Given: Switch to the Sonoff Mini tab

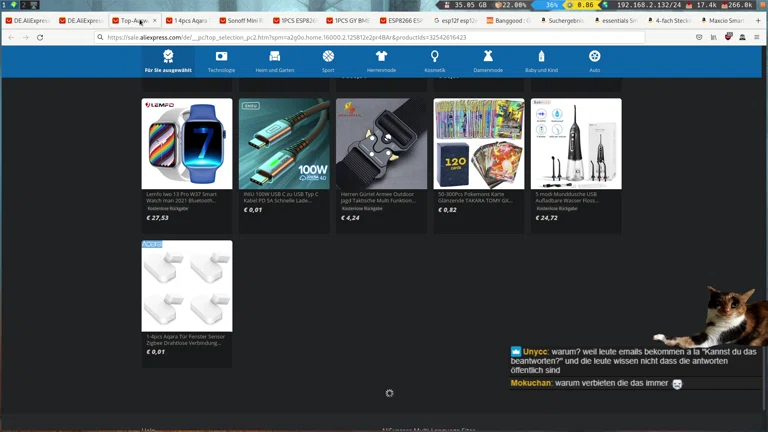Looking at the screenshot, I should [241, 21].
